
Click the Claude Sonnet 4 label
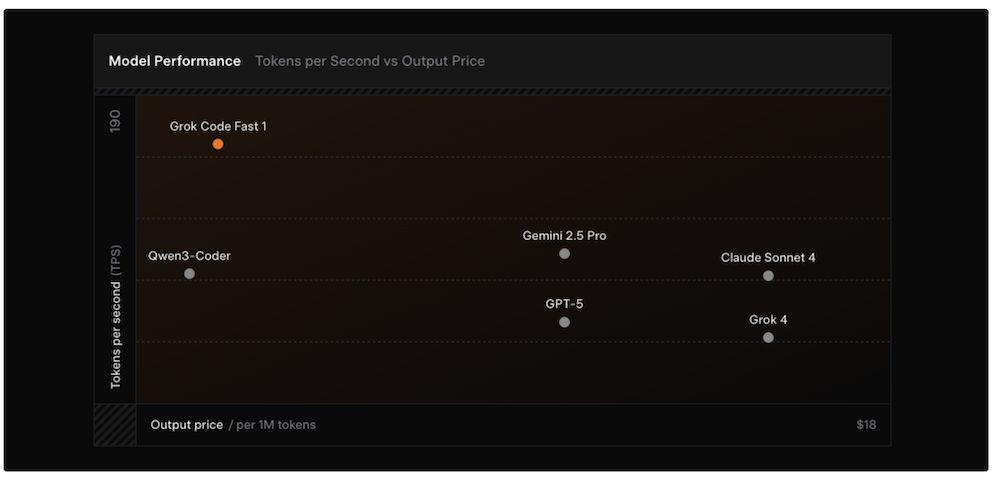[768, 258]
